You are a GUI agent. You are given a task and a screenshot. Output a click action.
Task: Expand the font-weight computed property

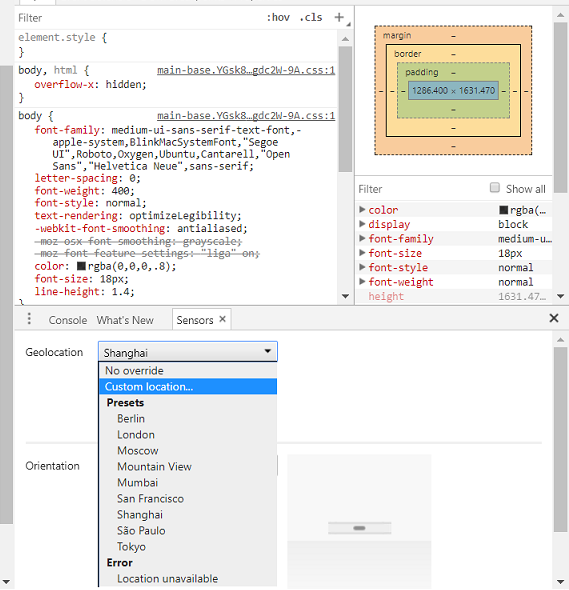(362, 281)
